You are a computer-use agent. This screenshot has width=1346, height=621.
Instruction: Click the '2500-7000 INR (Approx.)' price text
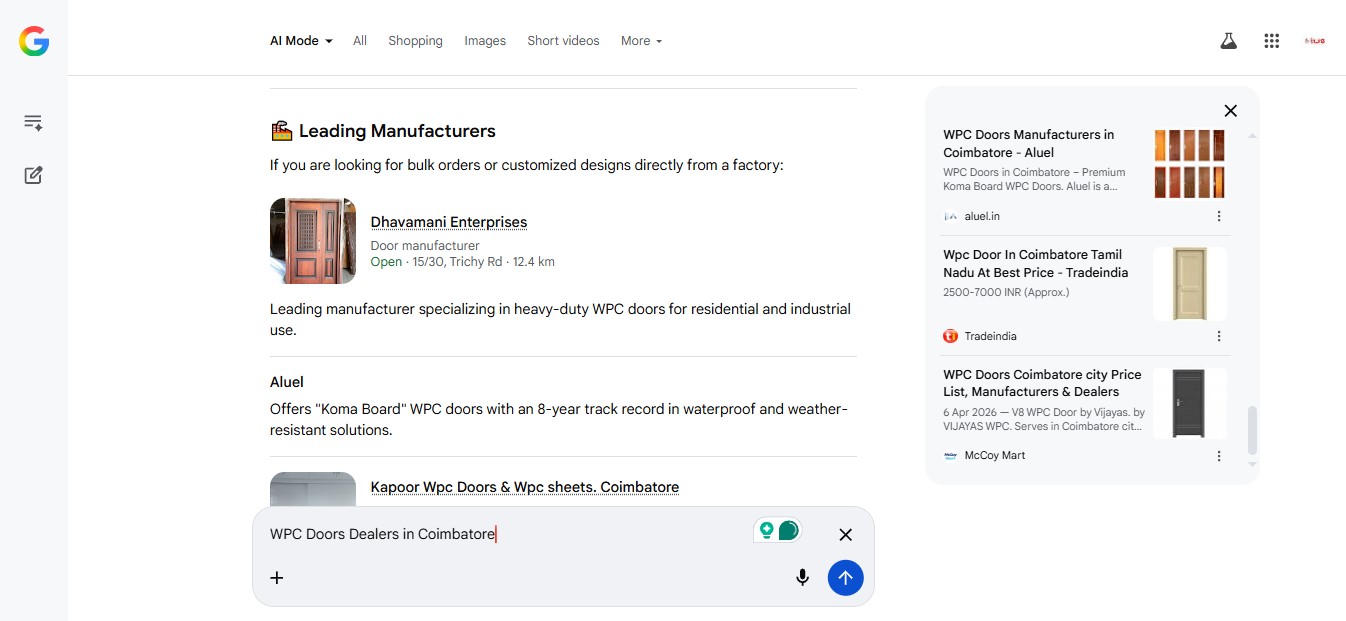(1006, 292)
